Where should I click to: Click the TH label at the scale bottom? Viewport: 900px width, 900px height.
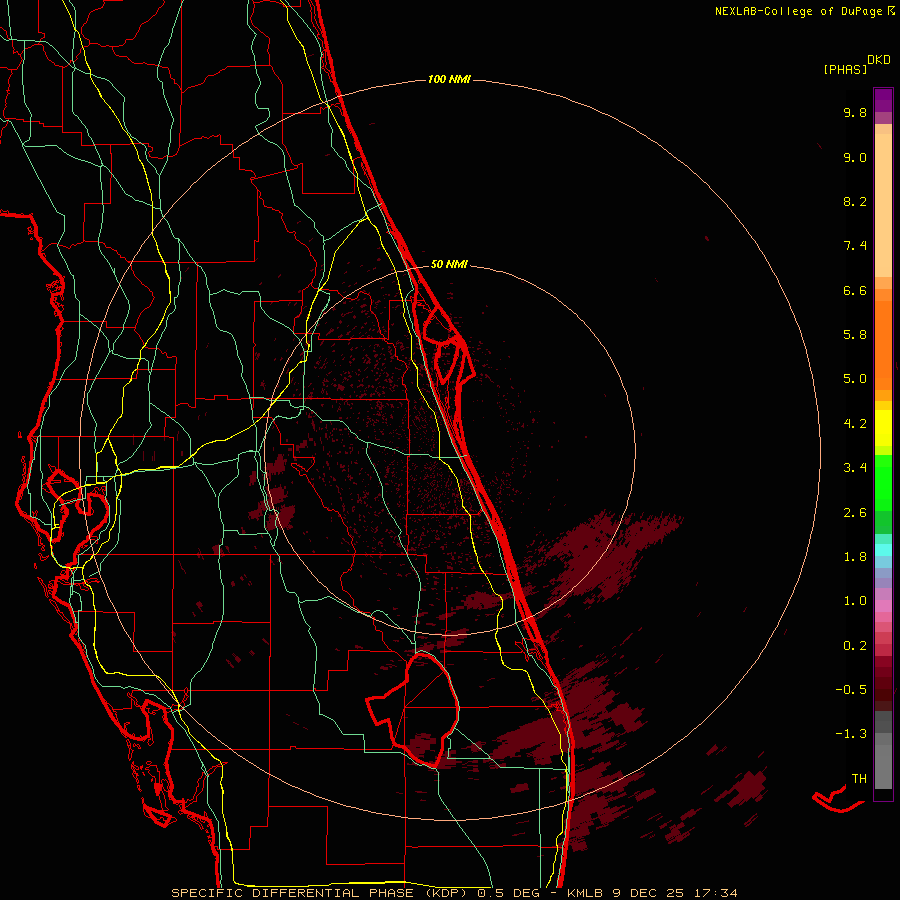pos(859,779)
